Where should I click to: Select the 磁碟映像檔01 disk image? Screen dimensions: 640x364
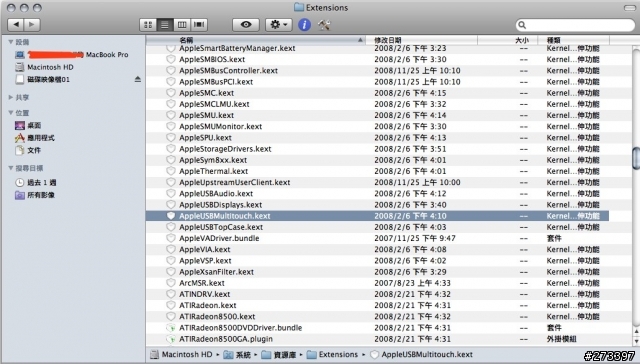click(42, 80)
